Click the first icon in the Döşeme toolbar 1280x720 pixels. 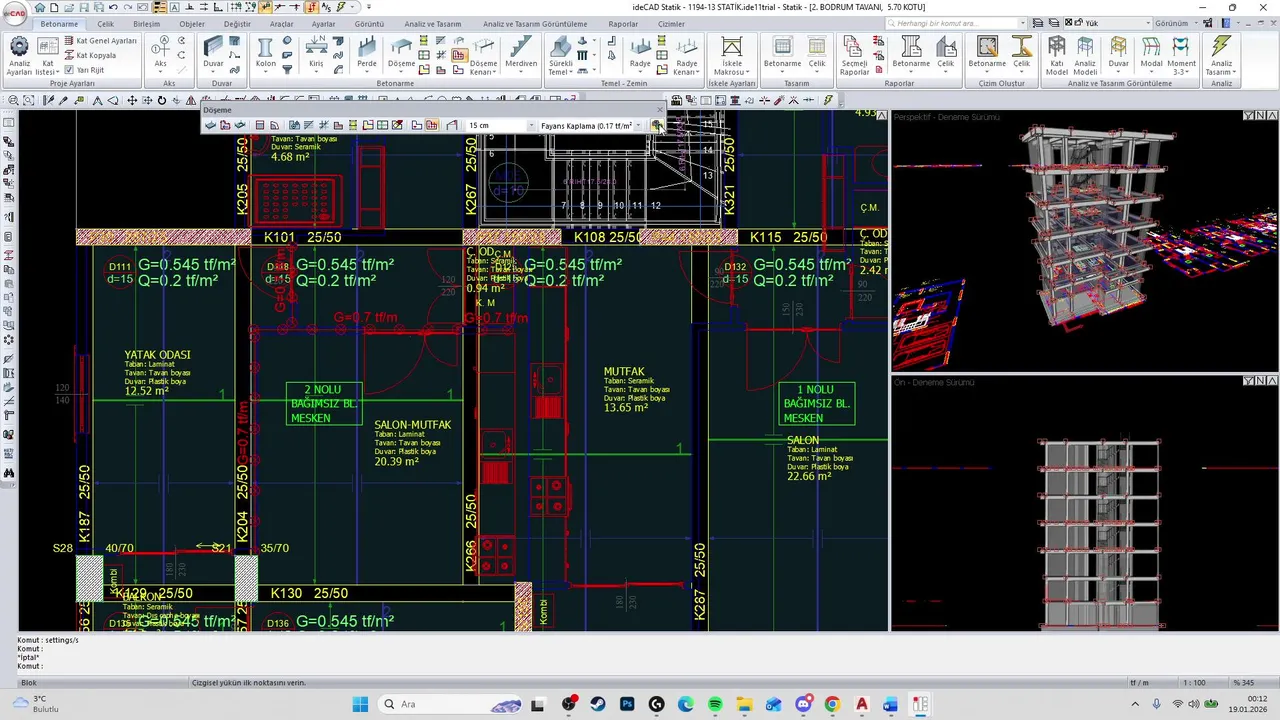pos(210,126)
